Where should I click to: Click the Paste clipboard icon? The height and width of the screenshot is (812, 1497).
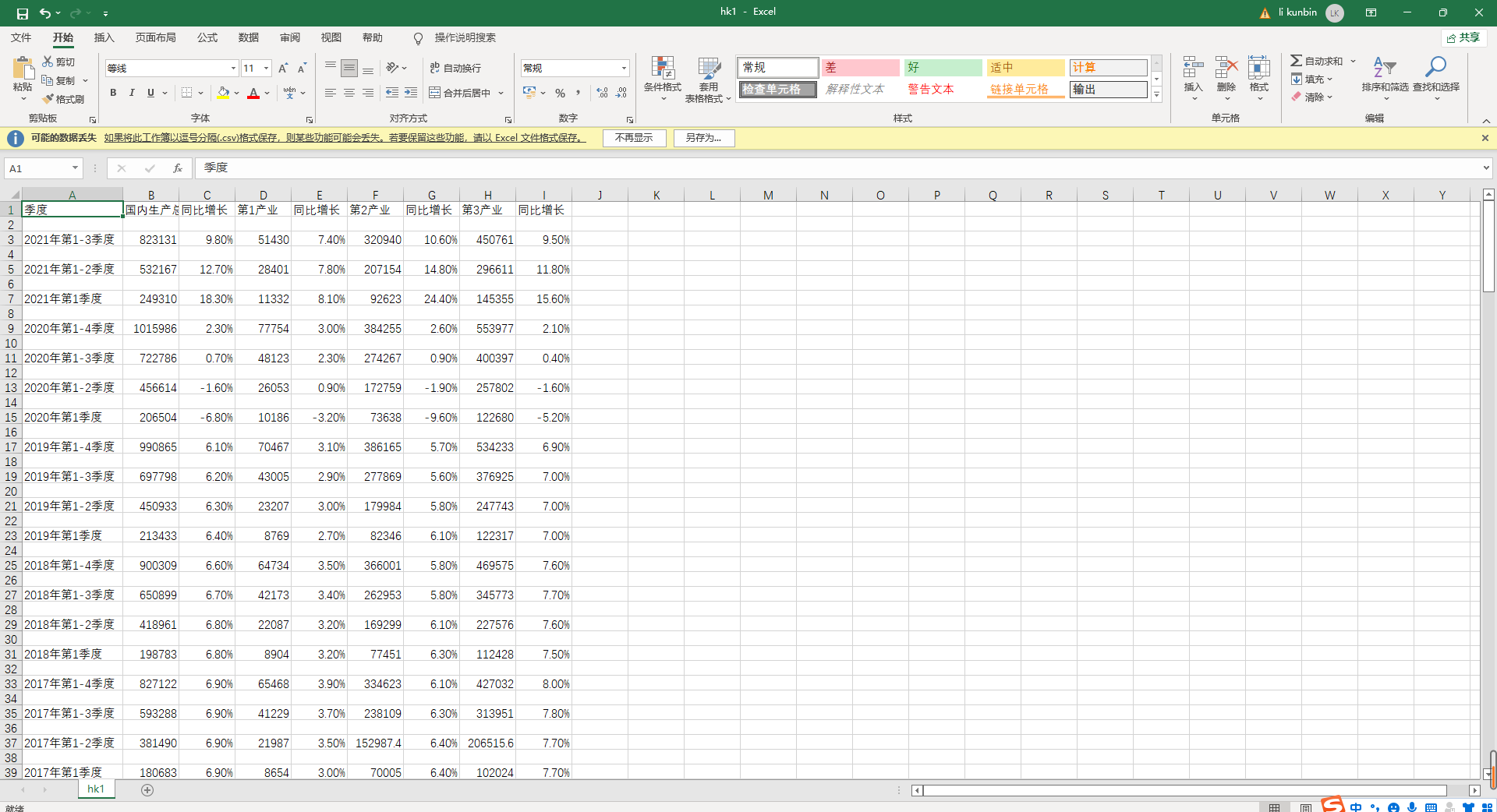23,69
